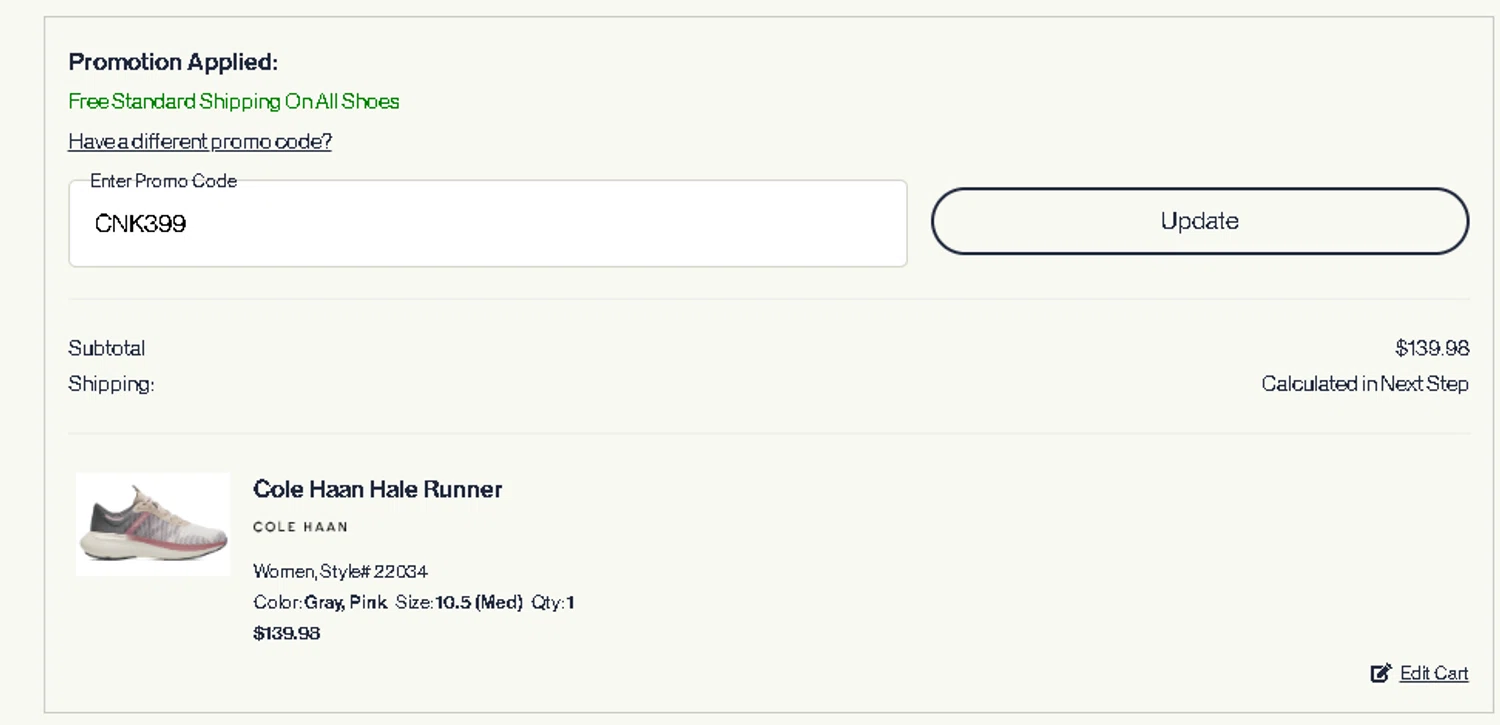The image size is (1500, 725).
Task: Click the Enter Promo Code field label
Action: [x=163, y=181]
